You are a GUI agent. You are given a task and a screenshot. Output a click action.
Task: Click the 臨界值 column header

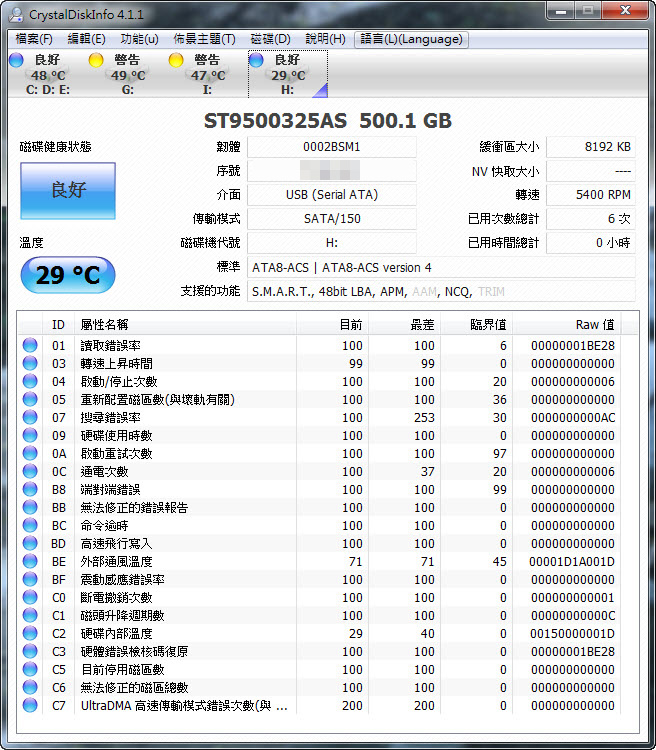pyautogui.click(x=476, y=324)
